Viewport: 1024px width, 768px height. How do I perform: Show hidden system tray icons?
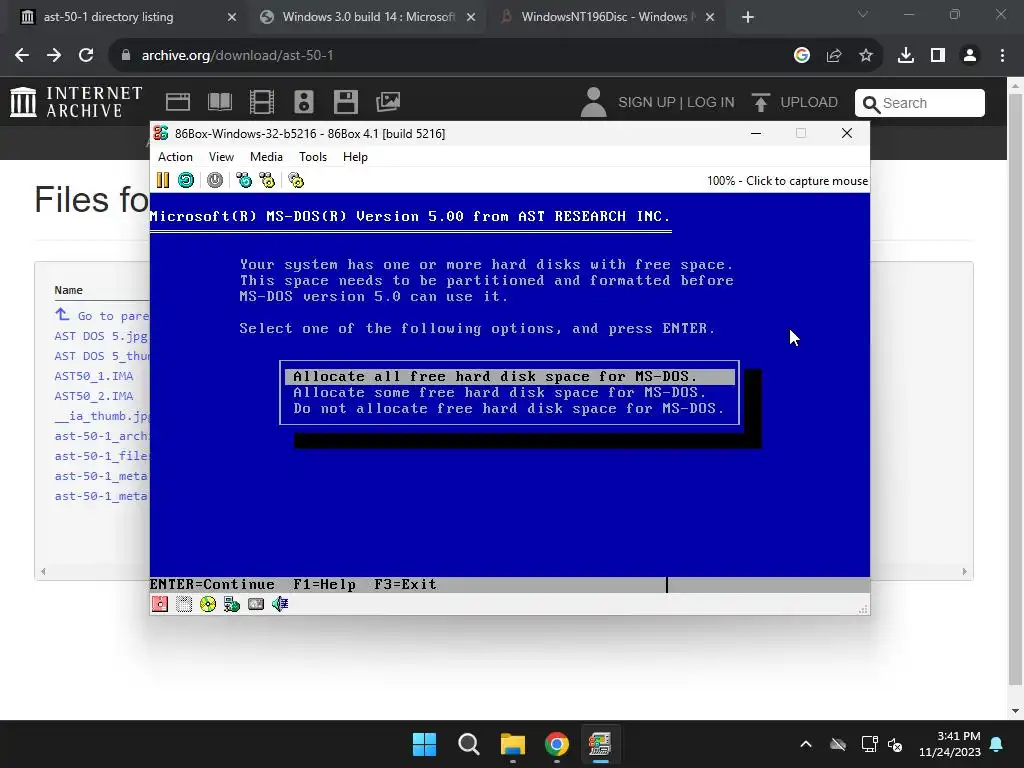[806, 744]
